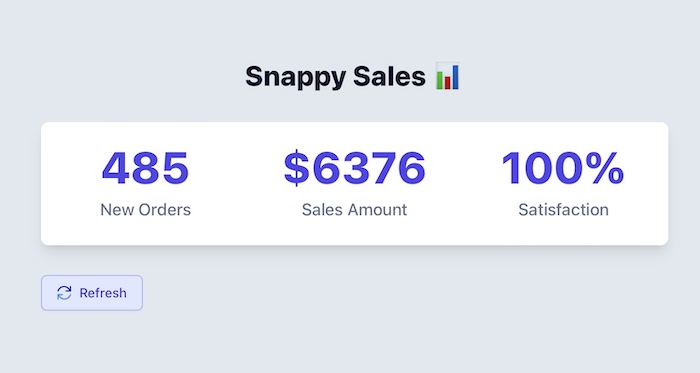Click the digit 4 in 485
Viewport: 700px width, 373px height.
pyautogui.click(x=116, y=168)
